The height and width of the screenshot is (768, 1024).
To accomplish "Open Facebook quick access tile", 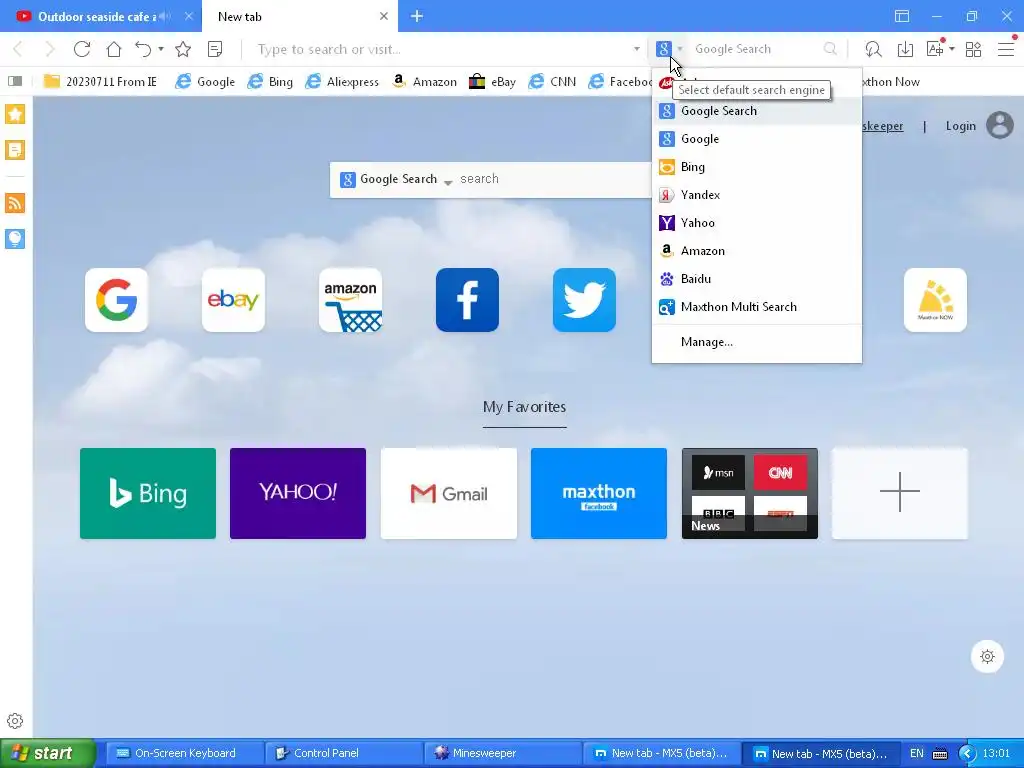I will [468, 300].
